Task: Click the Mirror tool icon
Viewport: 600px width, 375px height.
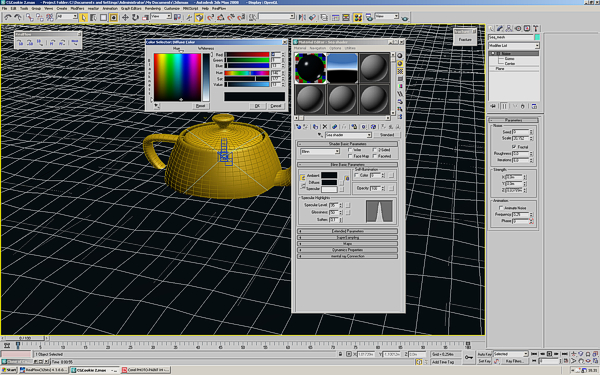Action: point(302,17)
